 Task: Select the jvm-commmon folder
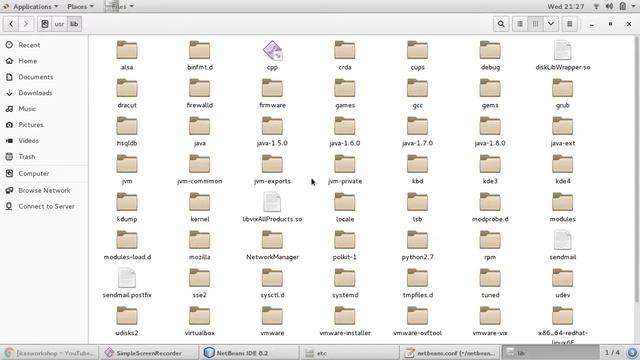(200, 169)
